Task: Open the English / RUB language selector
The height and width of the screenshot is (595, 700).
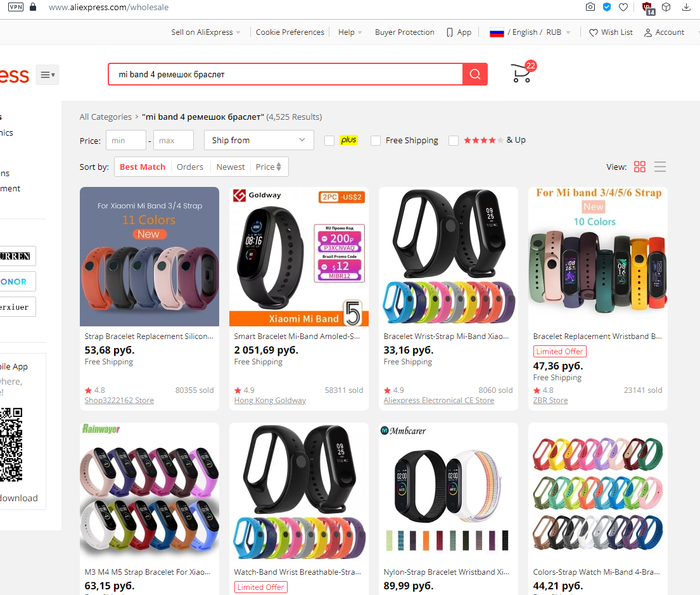Action: (x=530, y=32)
